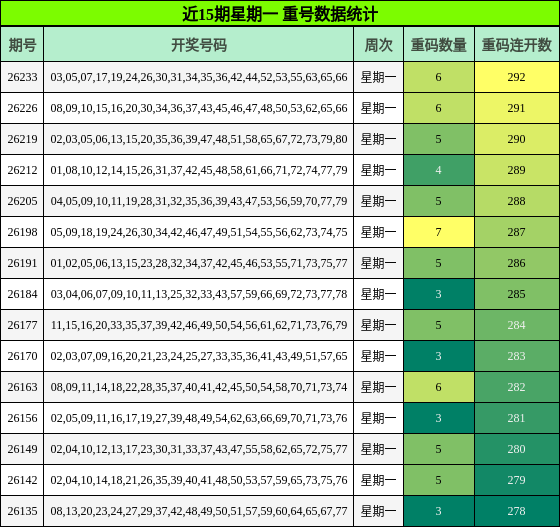Screen dimensions: 560x527
Task: Click the dark green cell showing 4
Action: click(x=439, y=170)
